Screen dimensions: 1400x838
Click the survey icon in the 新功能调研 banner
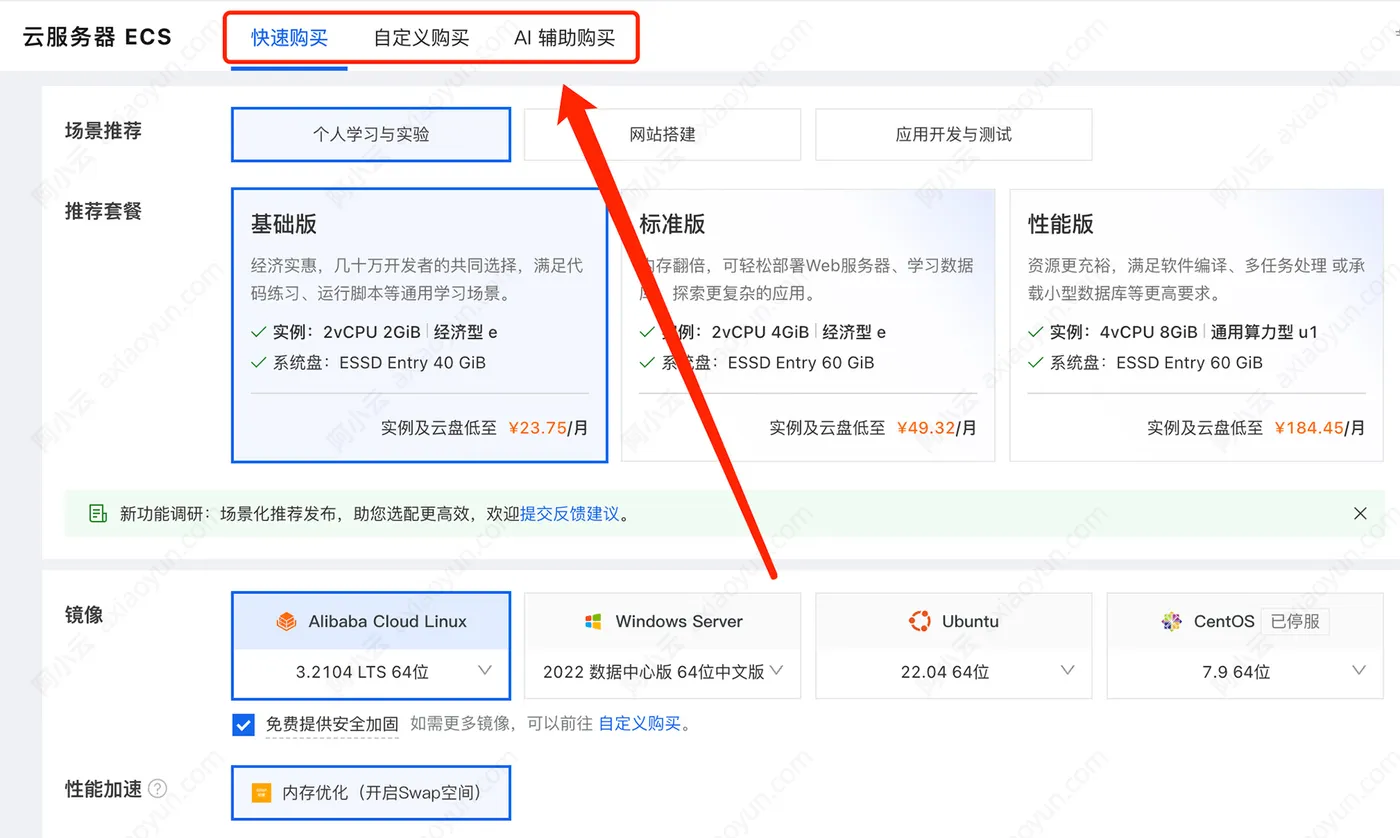coord(98,514)
